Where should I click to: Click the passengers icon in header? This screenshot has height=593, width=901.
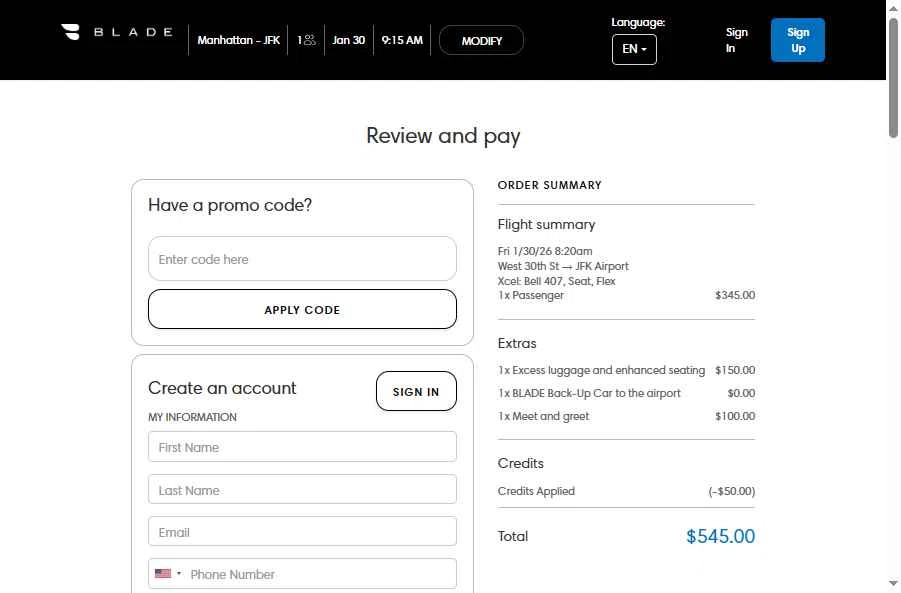click(x=310, y=40)
